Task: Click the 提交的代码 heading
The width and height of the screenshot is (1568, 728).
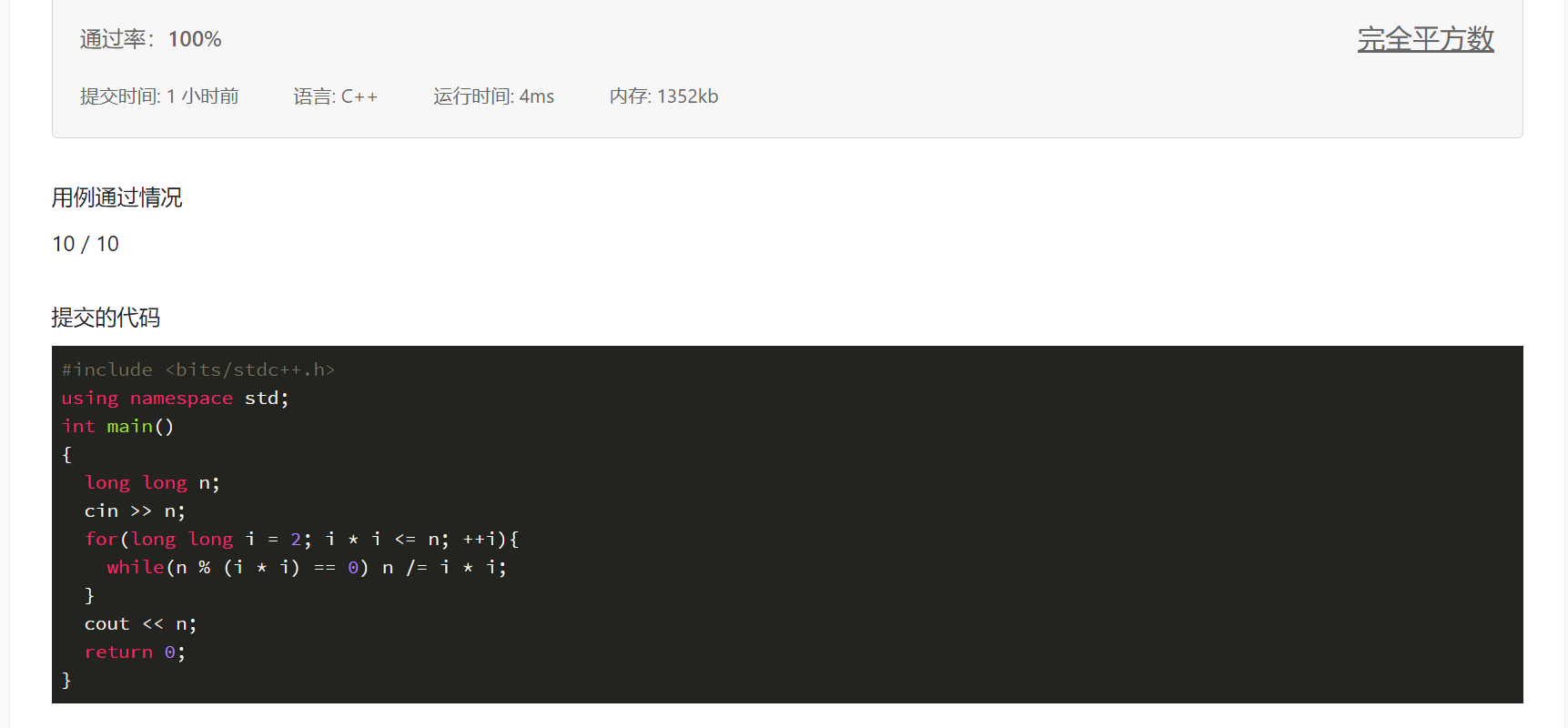Action: pos(106,318)
